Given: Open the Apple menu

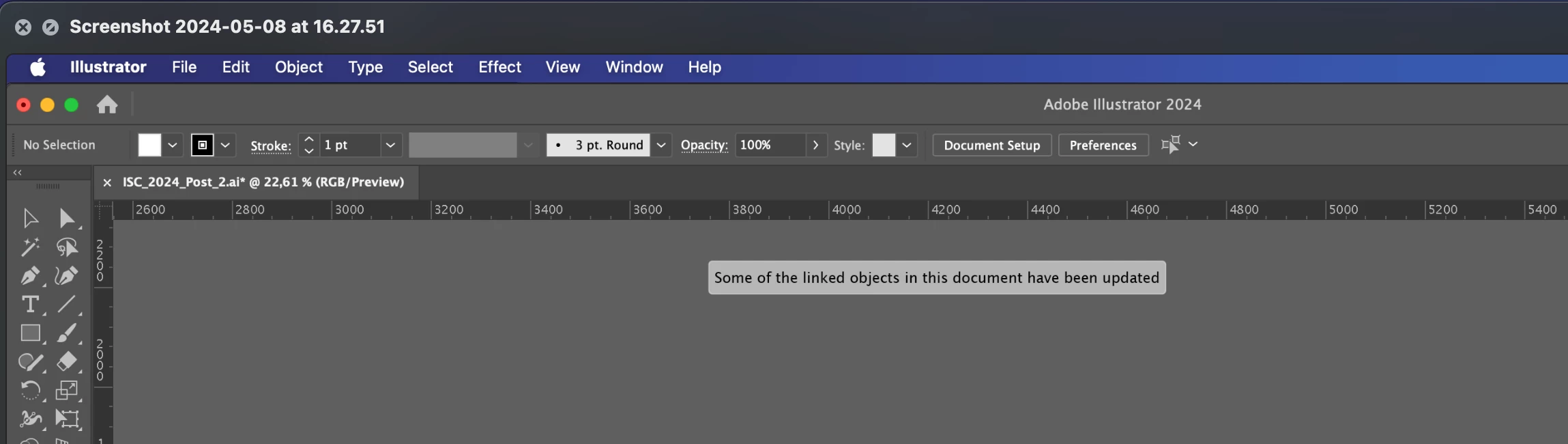Looking at the screenshot, I should (38, 67).
